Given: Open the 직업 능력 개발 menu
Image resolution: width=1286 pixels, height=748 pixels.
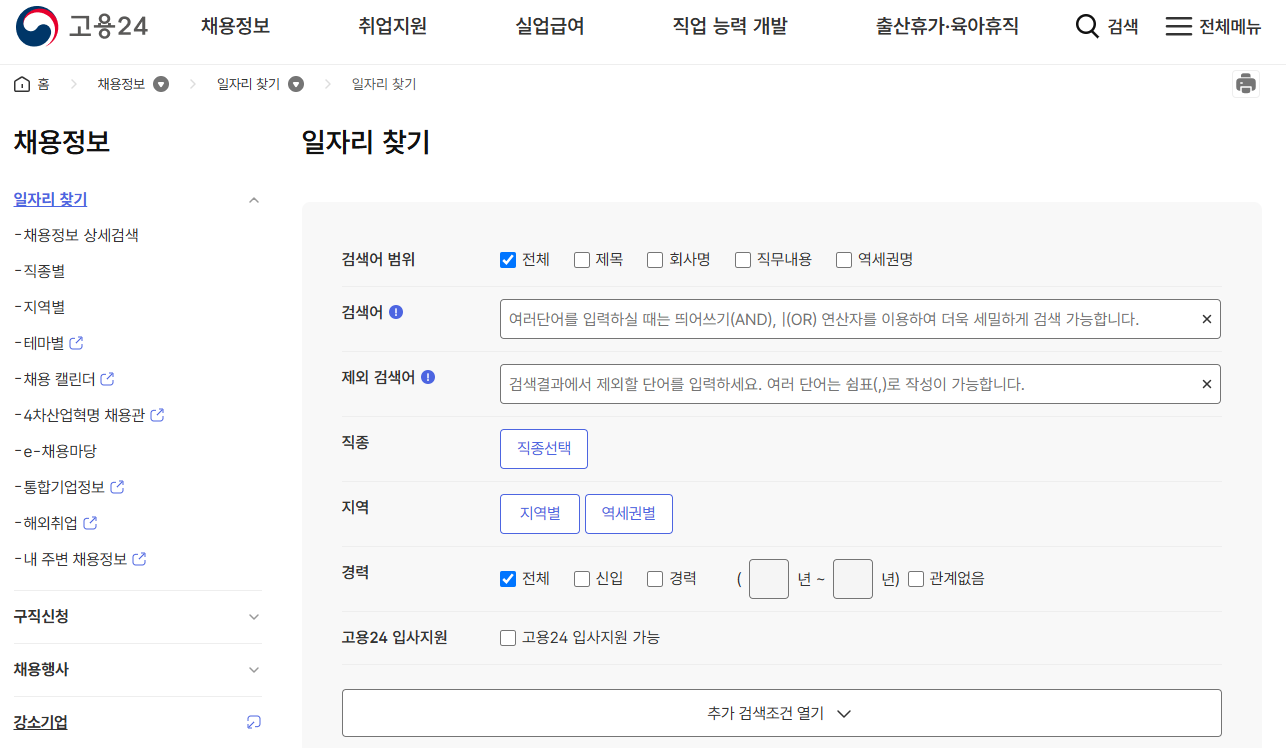Looking at the screenshot, I should [x=729, y=27].
